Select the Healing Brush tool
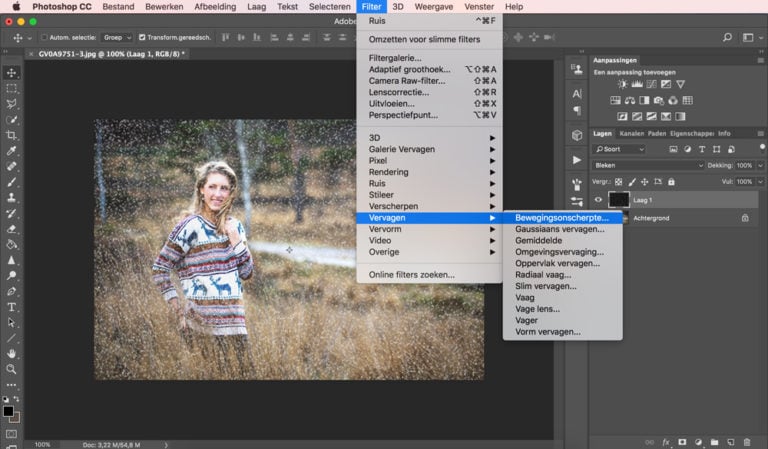Screen dimensions: 768x449 tap(11, 166)
